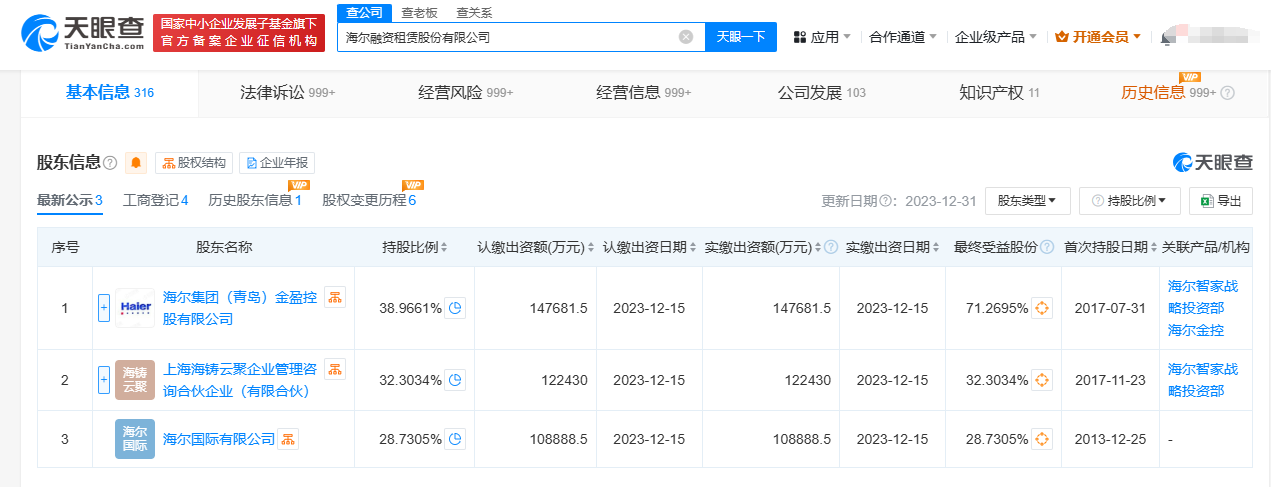Viewport: 1271px width, 487px height.
Task: Expand the 合作通道 dropdown
Action: 903,37
